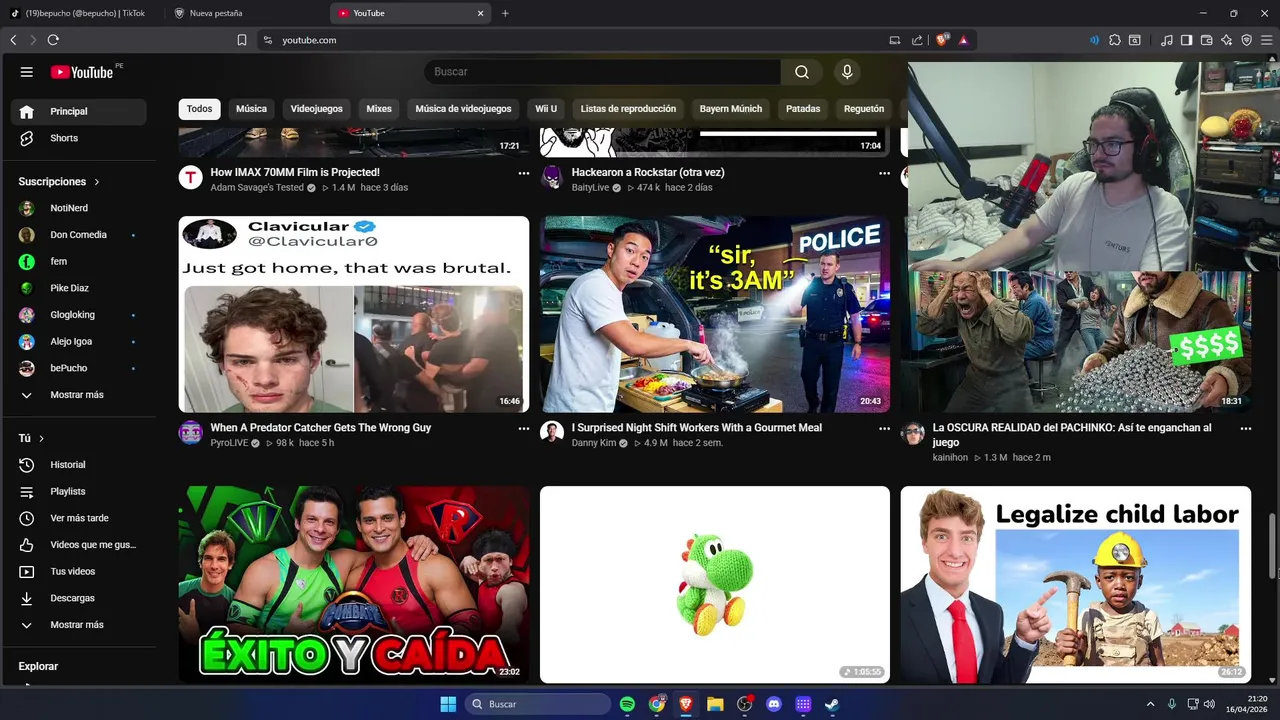Open options menu for Hackearon a Rockstar video
1280x720 pixels.
coord(884,173)
